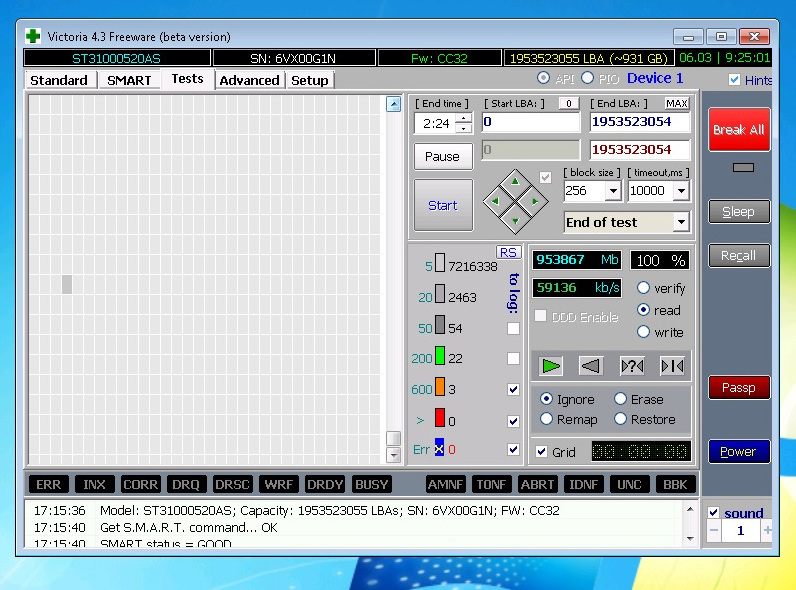Image resolution: width=796 pixels, height=590 pixels.
Task: Click the CORR status indicator
Action: (x=141, y=484)
